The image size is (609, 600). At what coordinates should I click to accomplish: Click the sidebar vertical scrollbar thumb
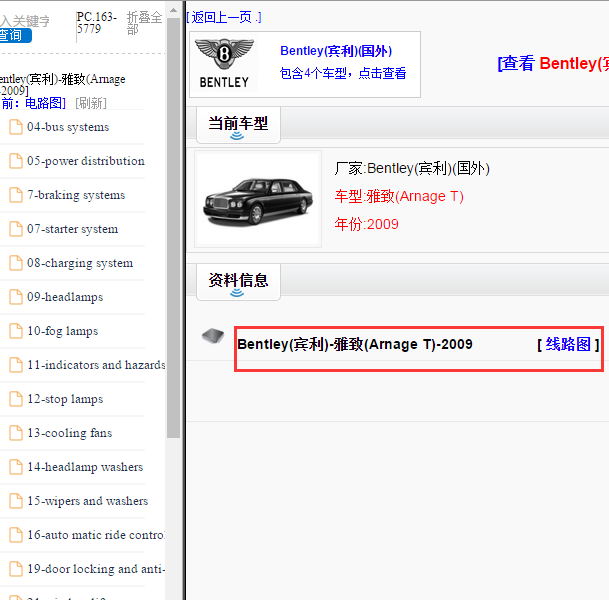173,227
